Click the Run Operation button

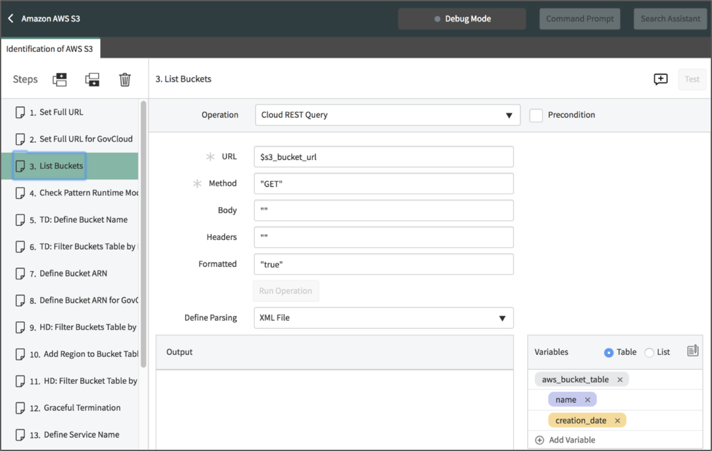(x=286, y=291)
